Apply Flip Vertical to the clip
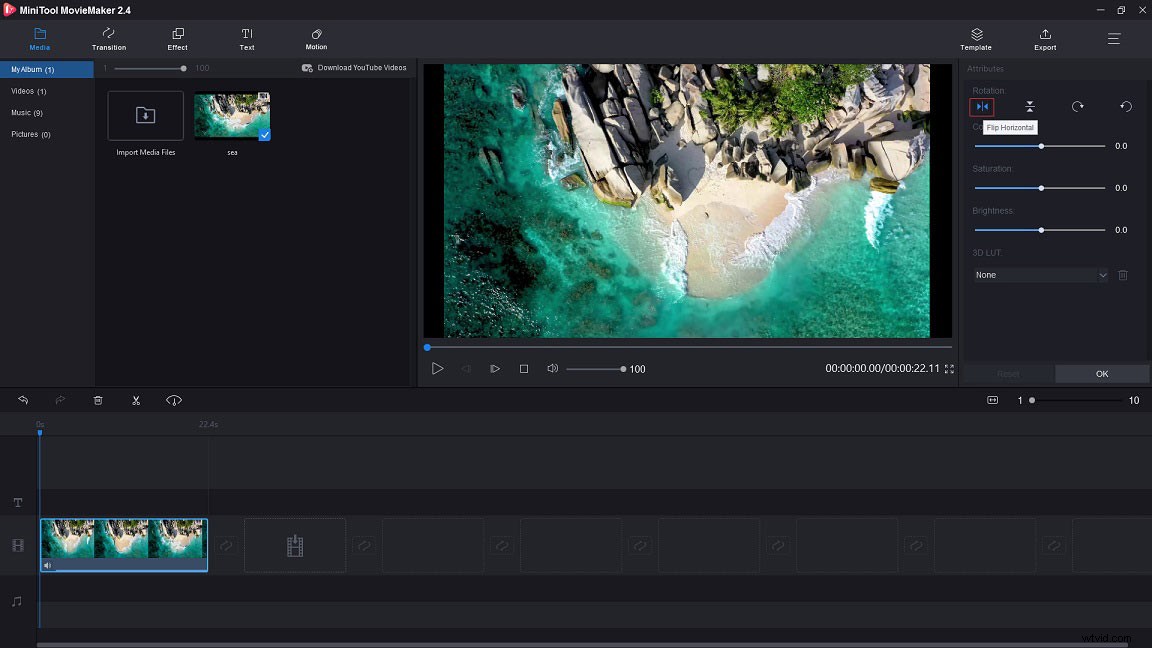 (1029, 106)
